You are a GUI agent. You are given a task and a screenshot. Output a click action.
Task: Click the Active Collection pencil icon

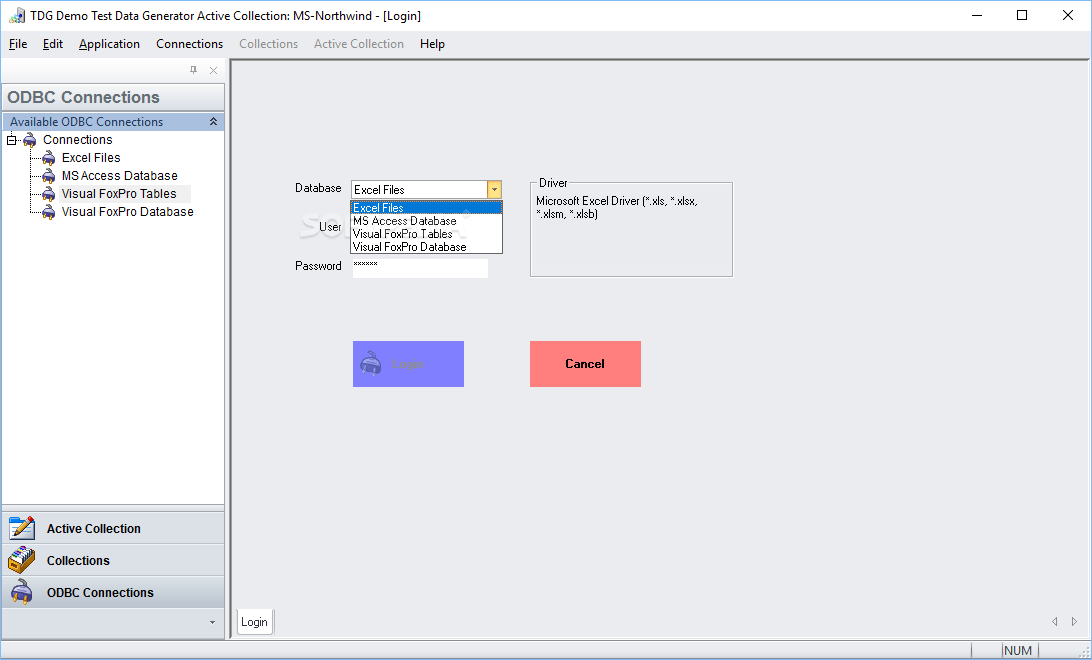[x=22, y=527]
